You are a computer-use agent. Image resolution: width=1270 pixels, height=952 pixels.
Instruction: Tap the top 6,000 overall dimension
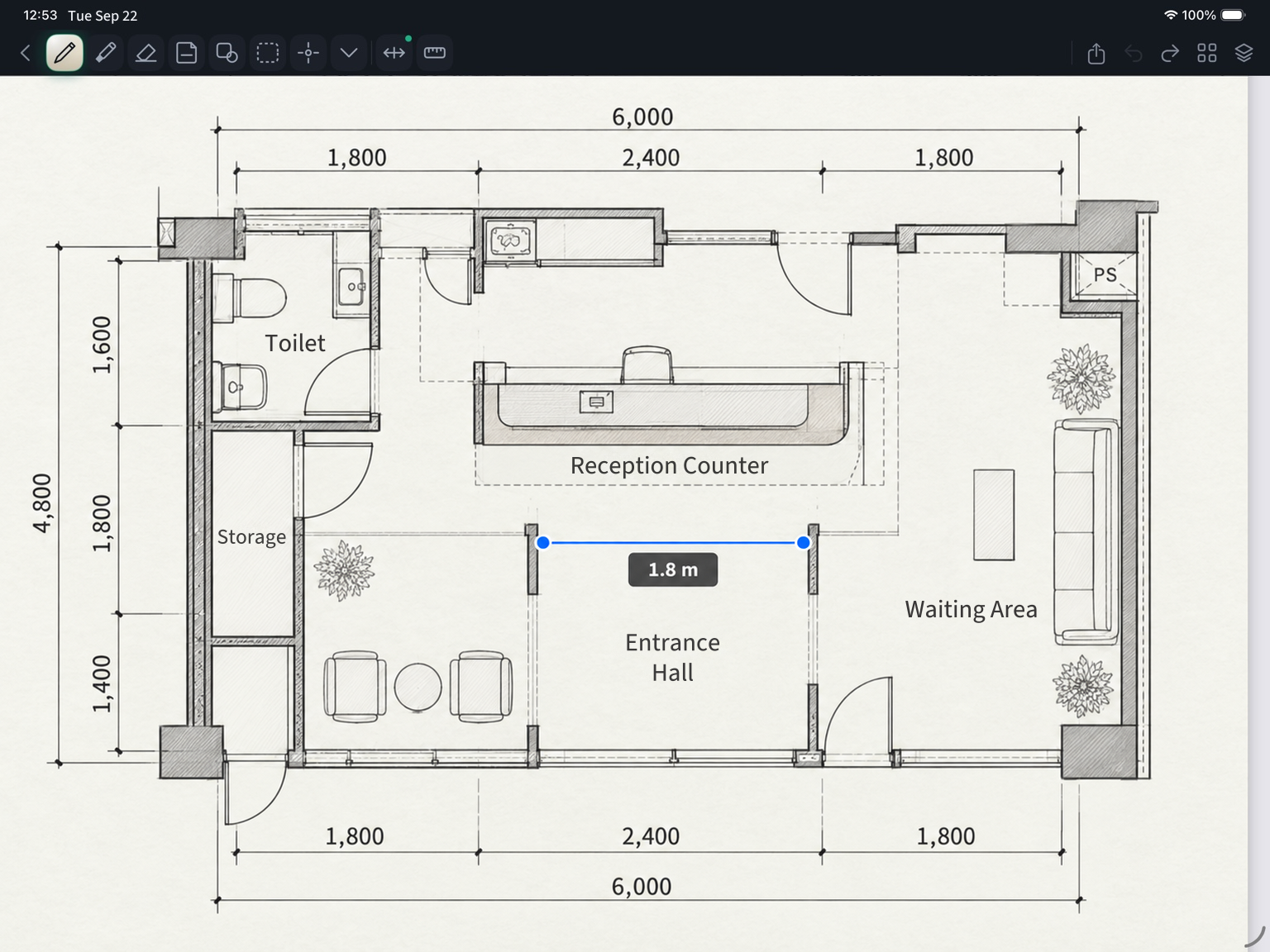click(x=642, y=117)
